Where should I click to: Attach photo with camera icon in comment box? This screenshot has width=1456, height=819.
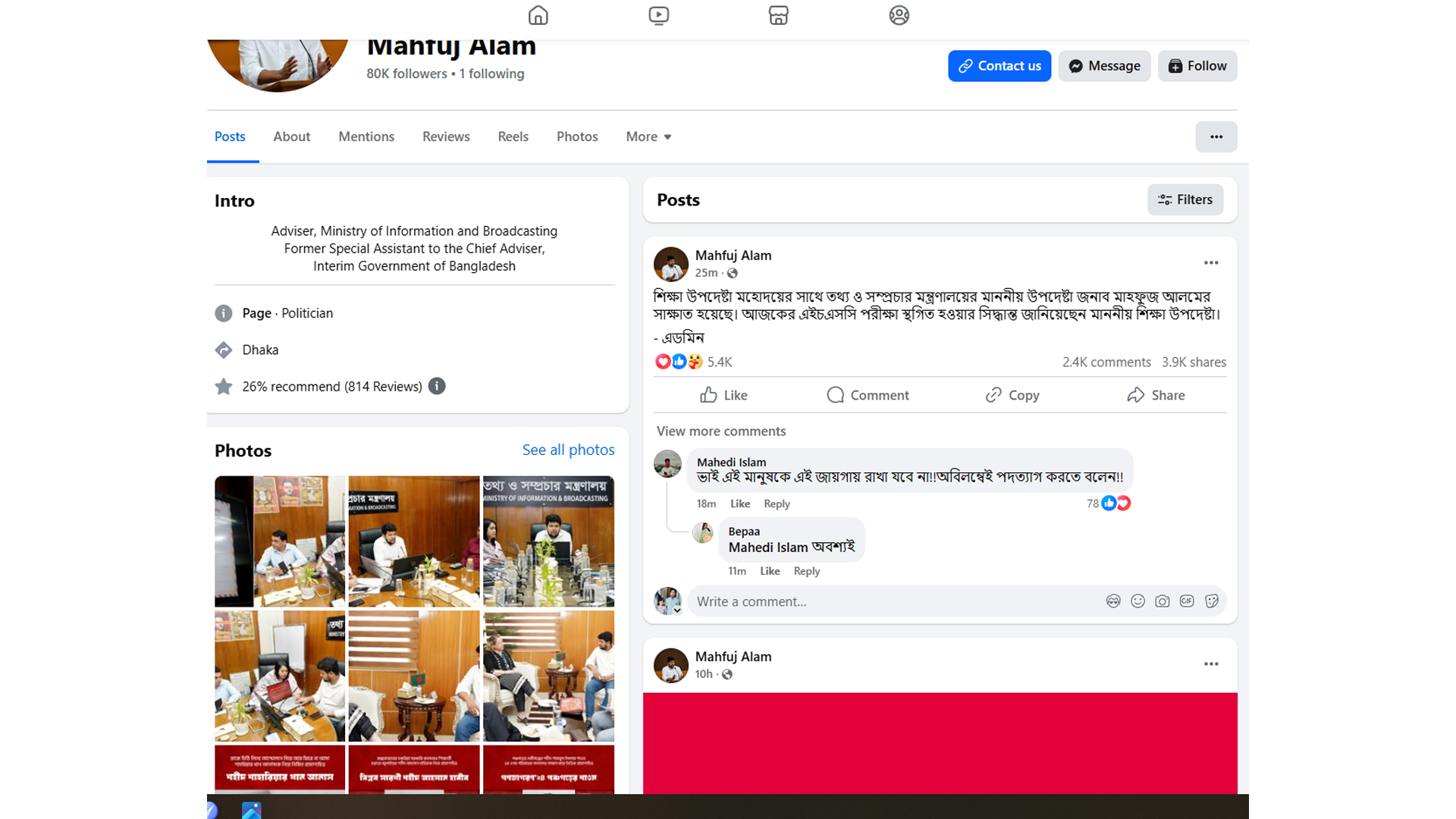tap(1162, 601)
